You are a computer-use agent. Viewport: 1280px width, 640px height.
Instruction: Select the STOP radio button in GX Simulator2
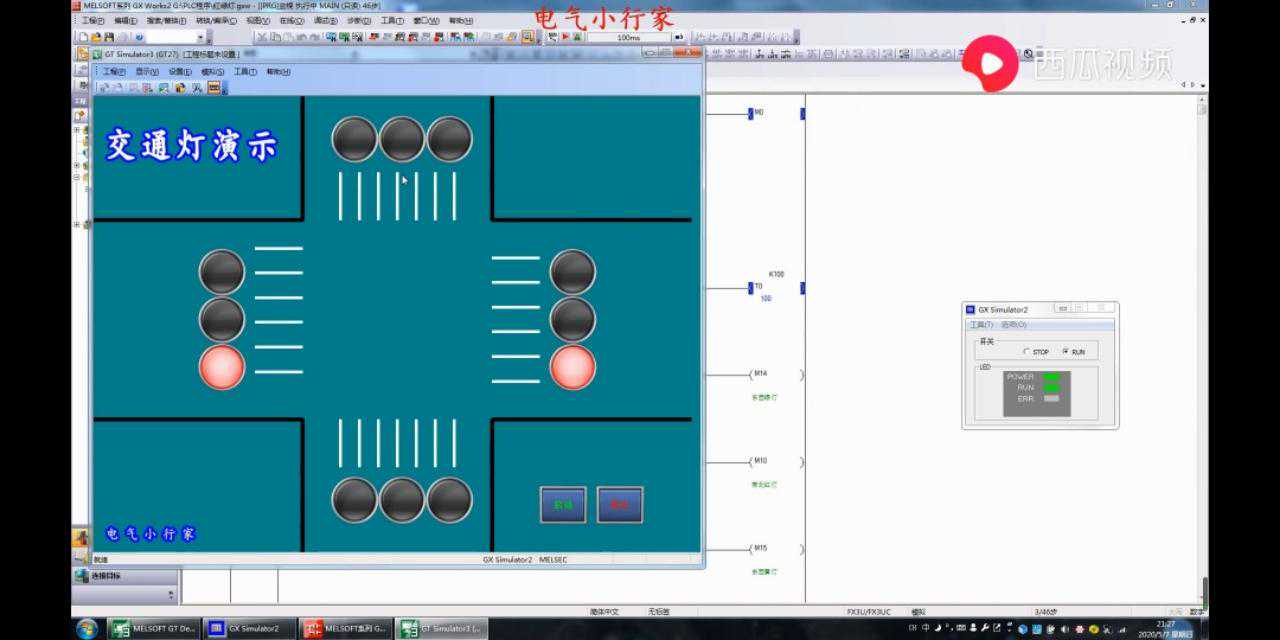[1027, 352]
